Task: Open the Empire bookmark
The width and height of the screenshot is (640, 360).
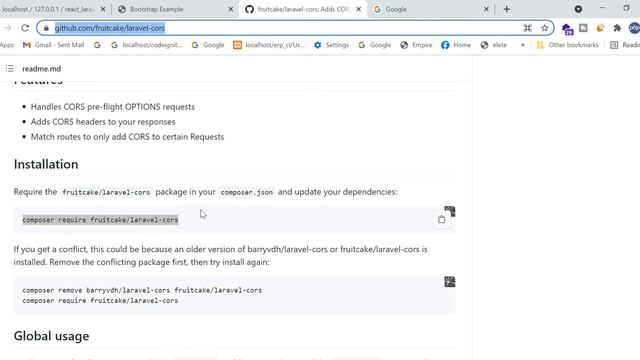Action: tap(416, 45)
